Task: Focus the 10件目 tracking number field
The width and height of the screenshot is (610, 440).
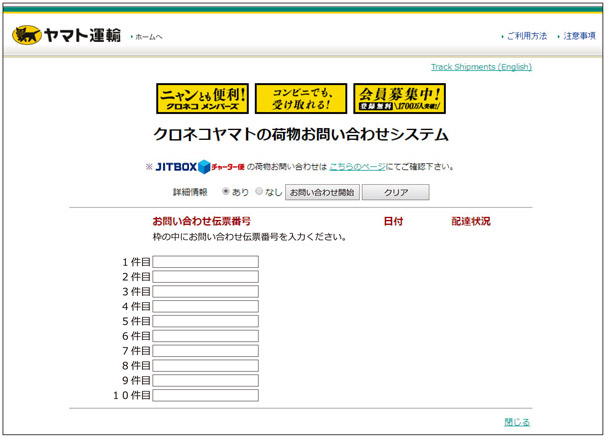Action: point(205,396)
